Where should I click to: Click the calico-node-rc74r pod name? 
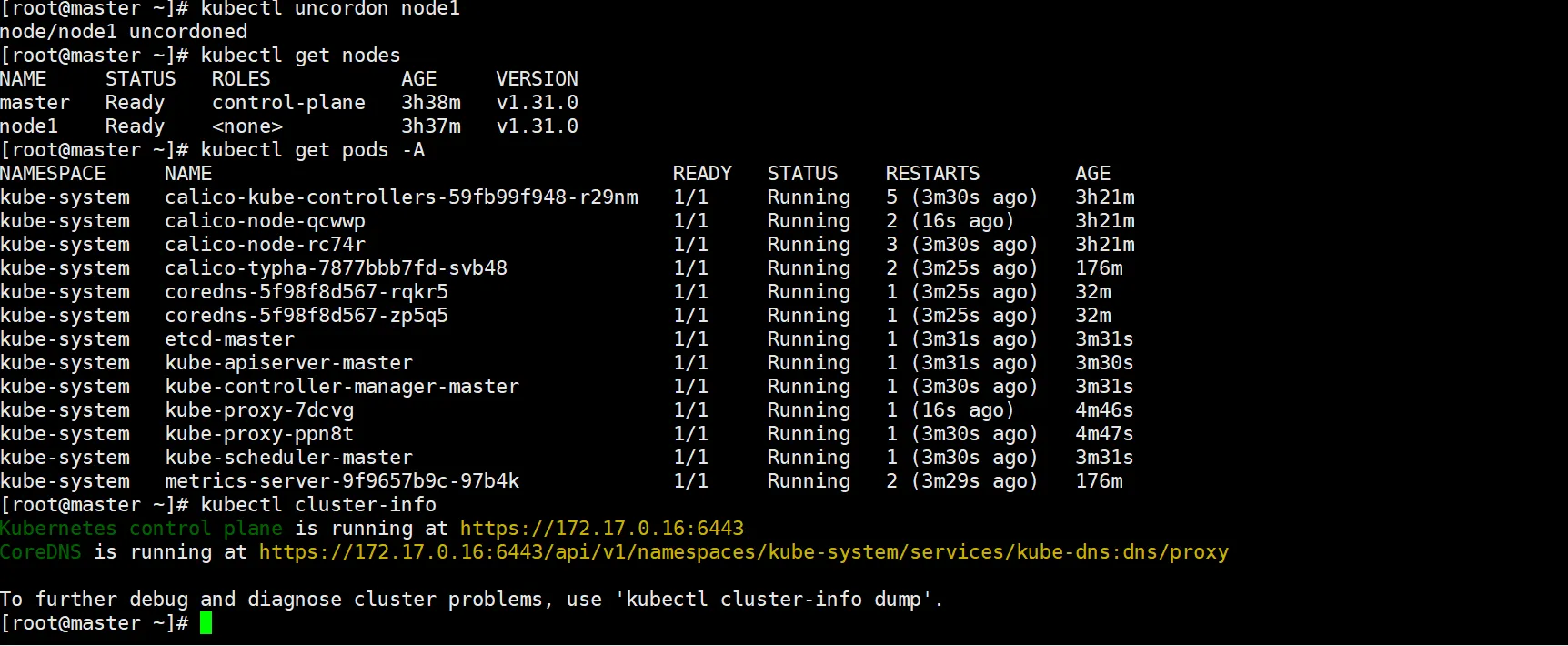click(265, 245)
